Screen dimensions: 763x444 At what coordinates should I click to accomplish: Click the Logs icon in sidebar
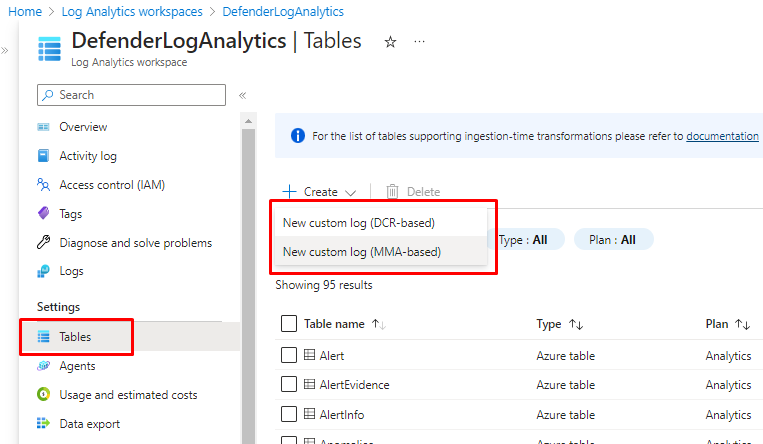(x=43, y=271)
